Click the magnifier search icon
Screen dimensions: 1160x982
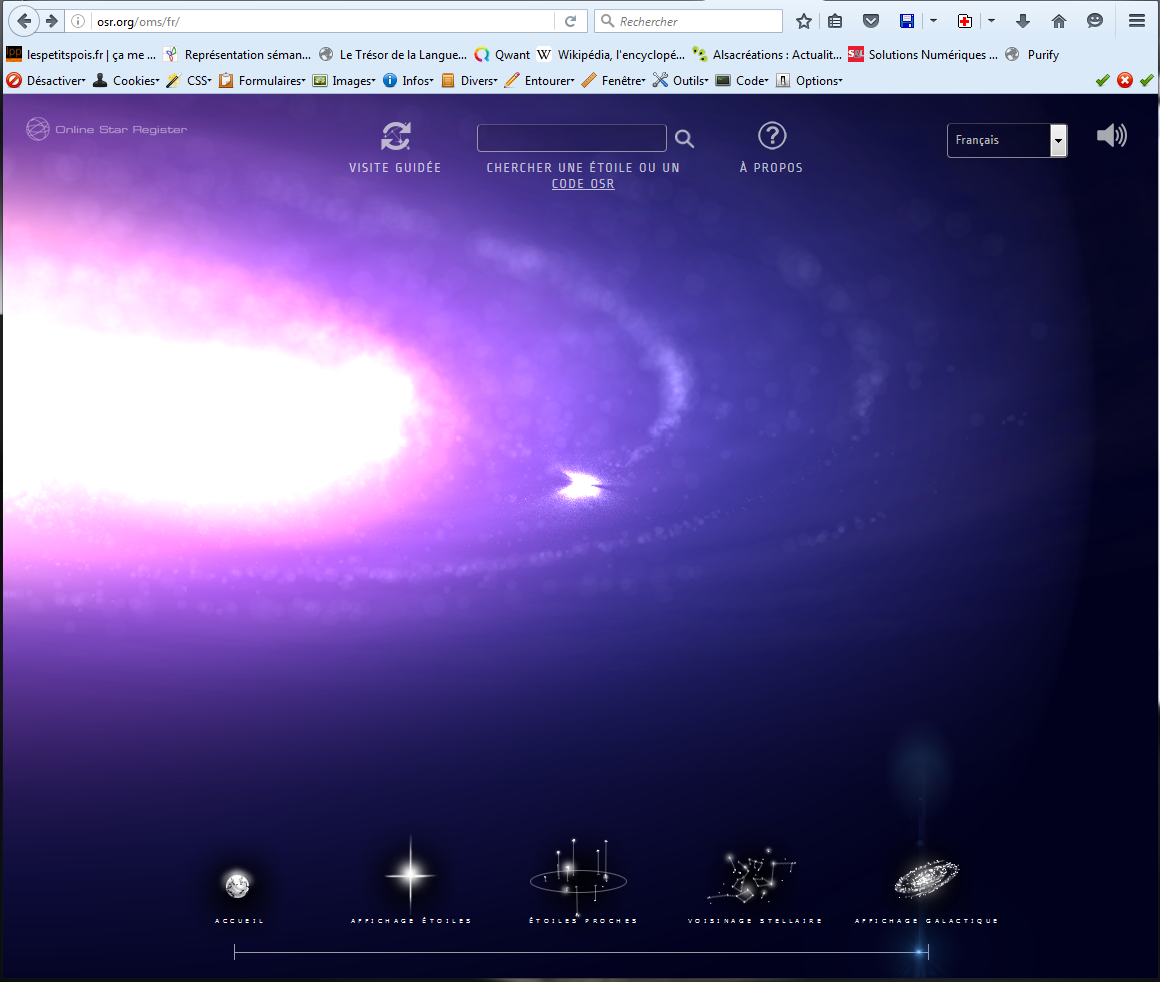pos(684,139)
